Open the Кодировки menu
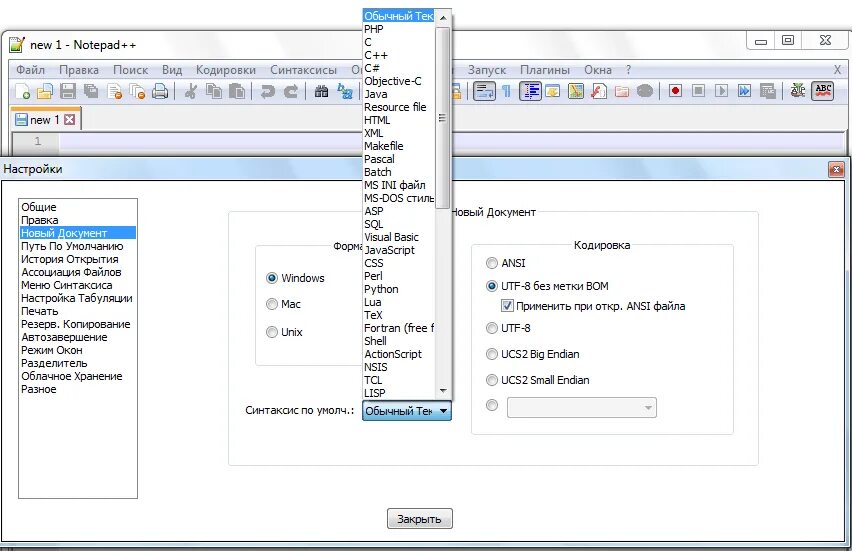The image size is (852, 551). tap(226, 70)
